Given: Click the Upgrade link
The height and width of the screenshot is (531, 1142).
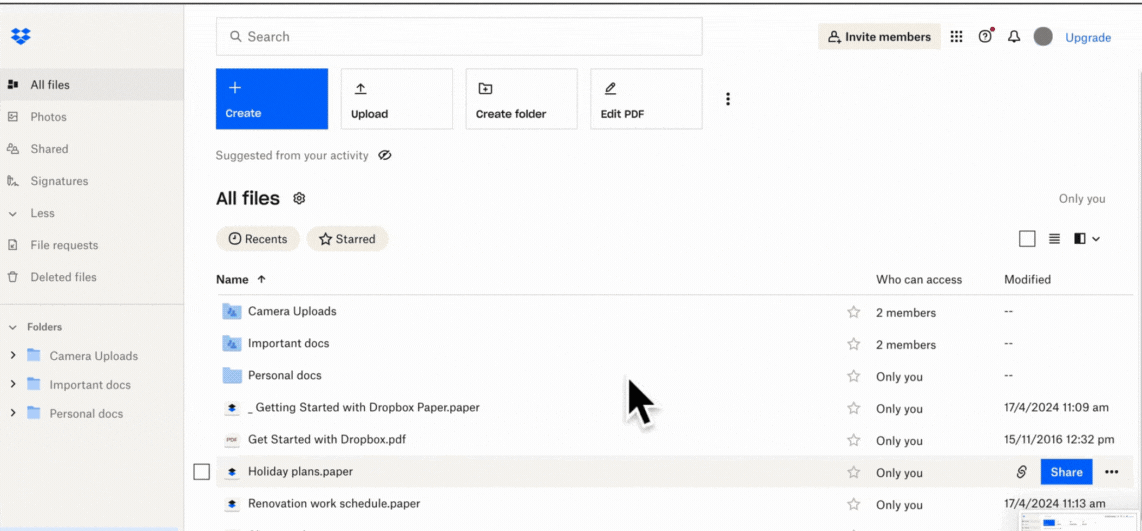Looking at the screenshot, I should pos(1088,38).
